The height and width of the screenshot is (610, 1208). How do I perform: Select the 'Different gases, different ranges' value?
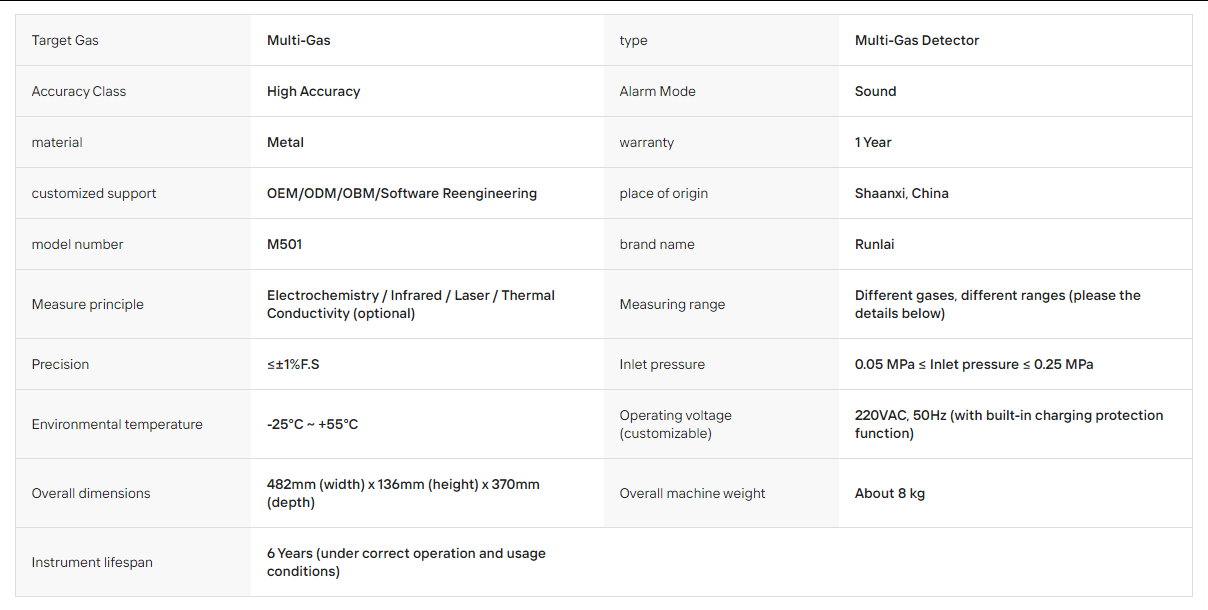(x=998, y=304)
